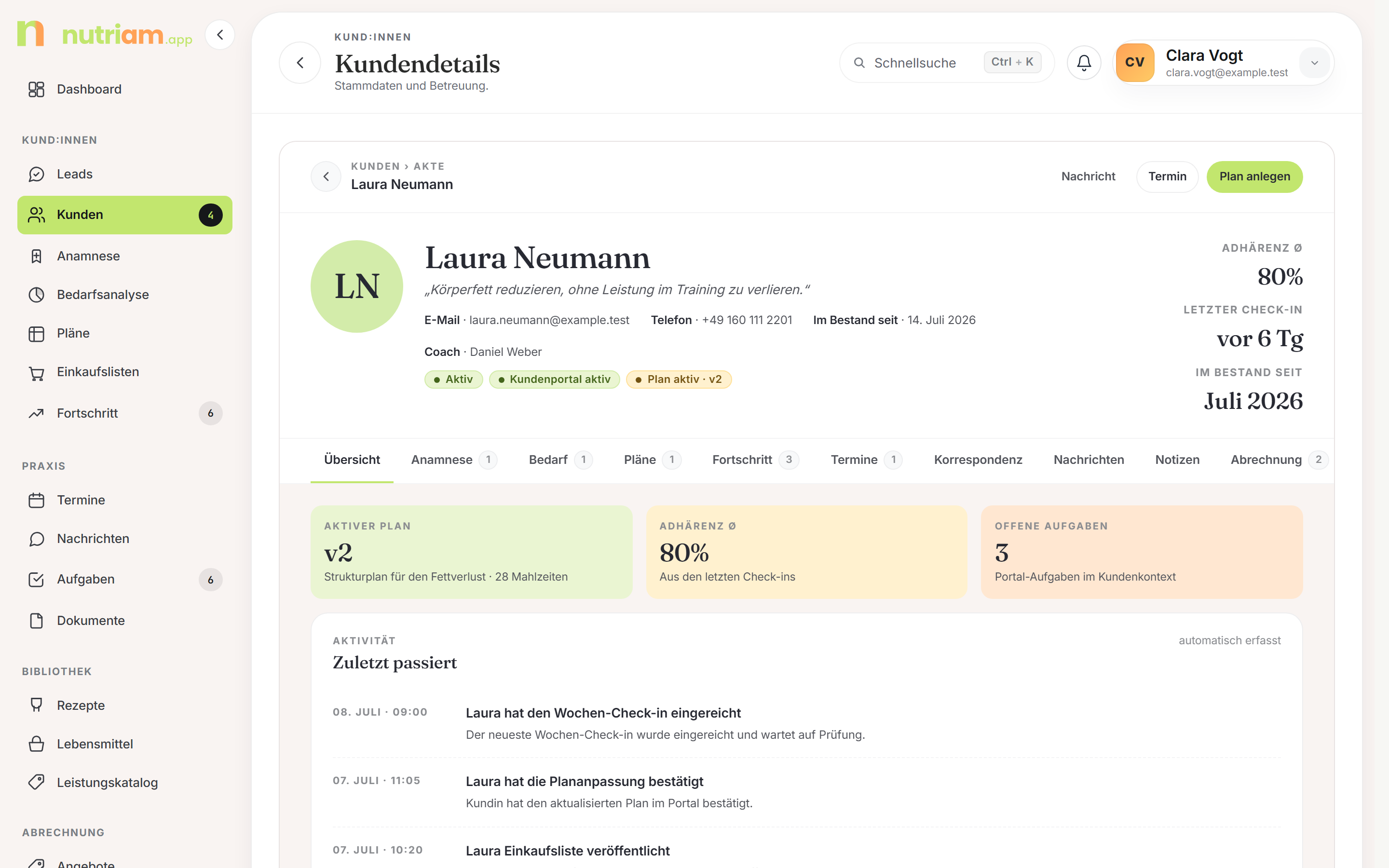Open the notifications bell
This screenshot has height=868, width=1389.
pyautogui.click(x=1084, y=63)
